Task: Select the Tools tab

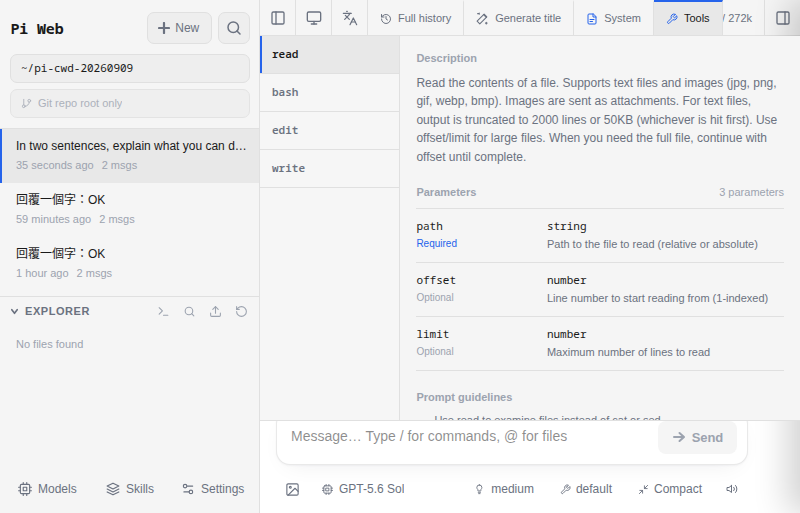Action: pyautogui.click(x=688, y=18)
